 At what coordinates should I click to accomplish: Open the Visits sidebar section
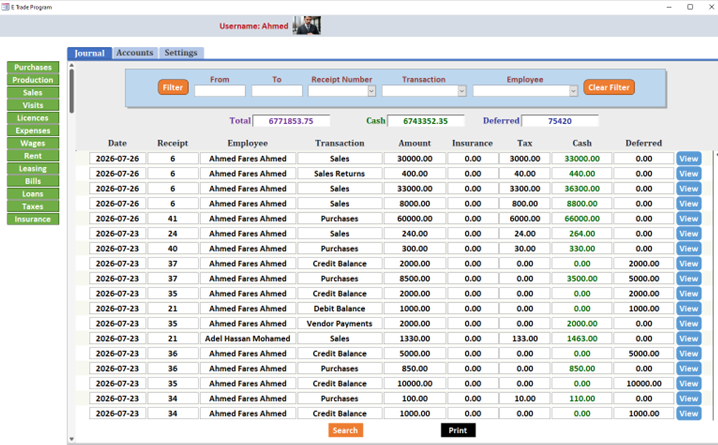[33, 105]
